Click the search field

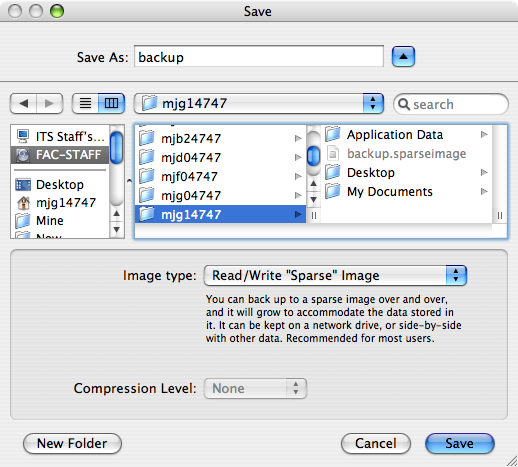pos(451,104)
